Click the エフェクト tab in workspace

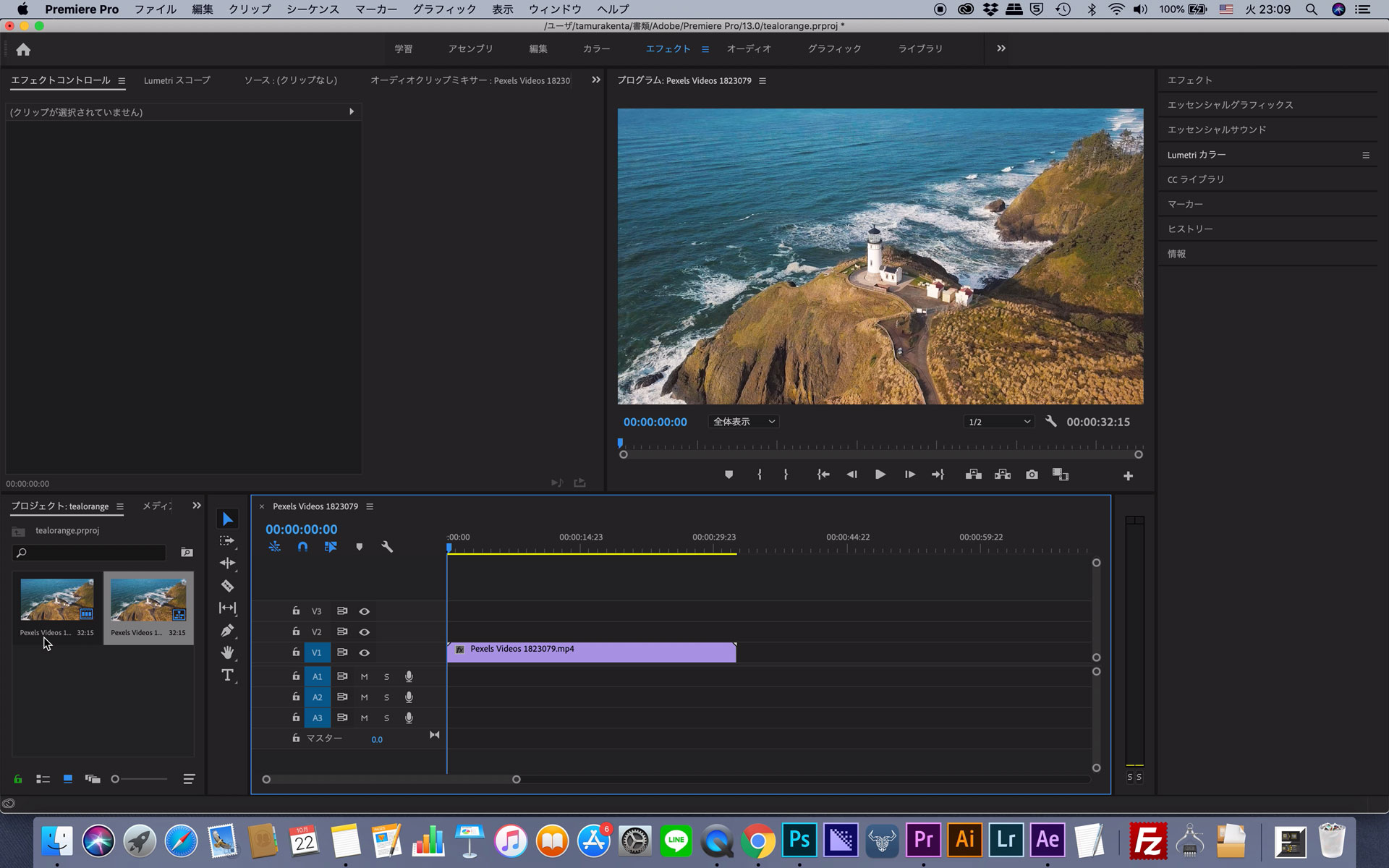pos(666,48)
